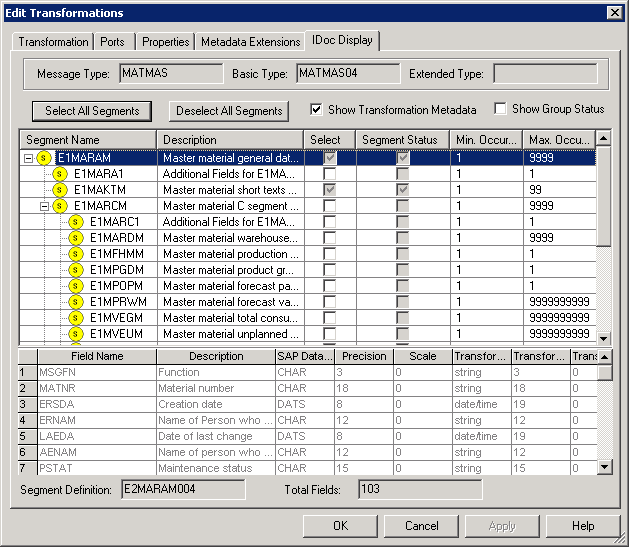Click the Deselect All Segments button
Screen dimensions: 629x547
(228, 111)
